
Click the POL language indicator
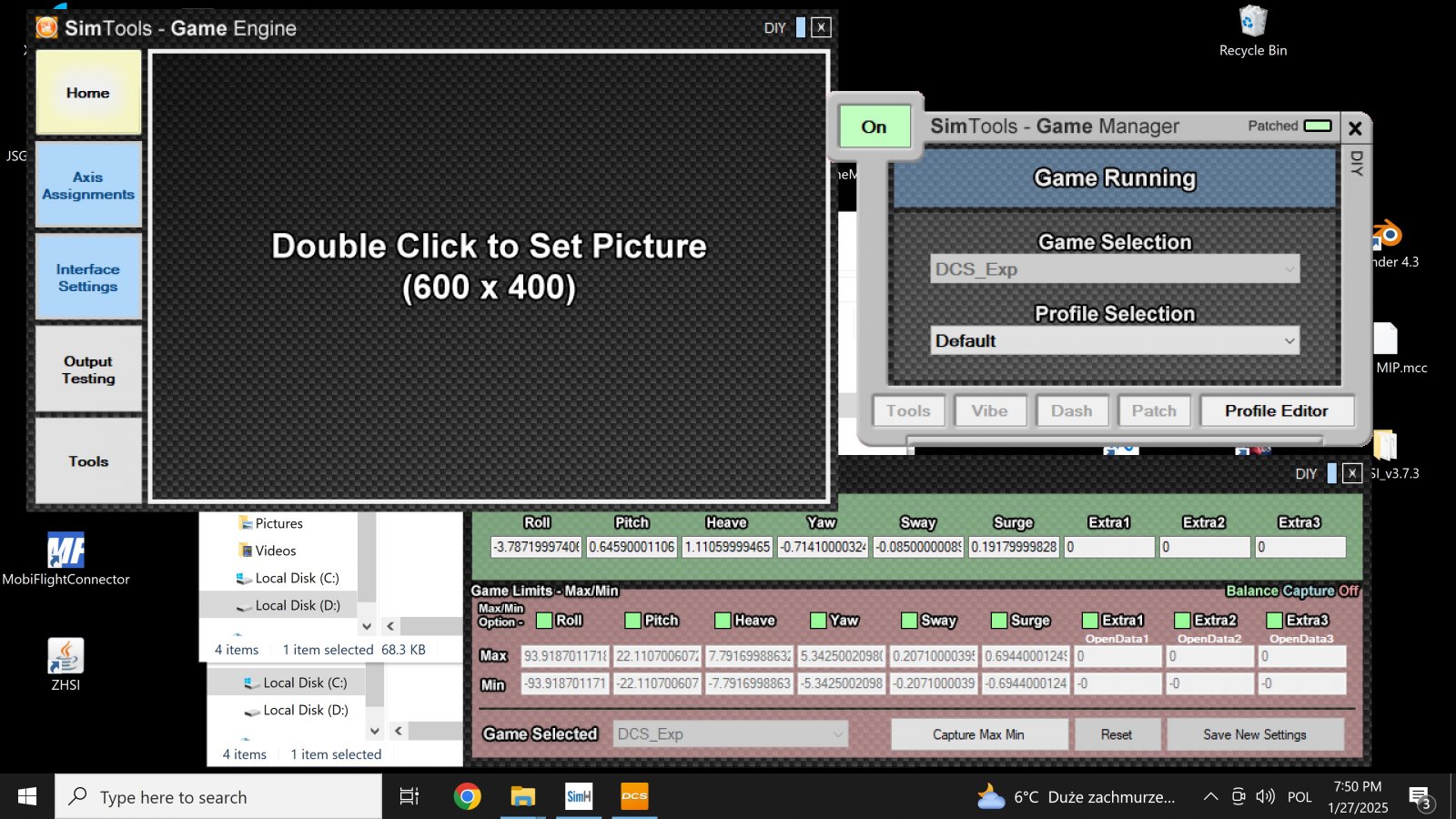tap(1299, 797)
